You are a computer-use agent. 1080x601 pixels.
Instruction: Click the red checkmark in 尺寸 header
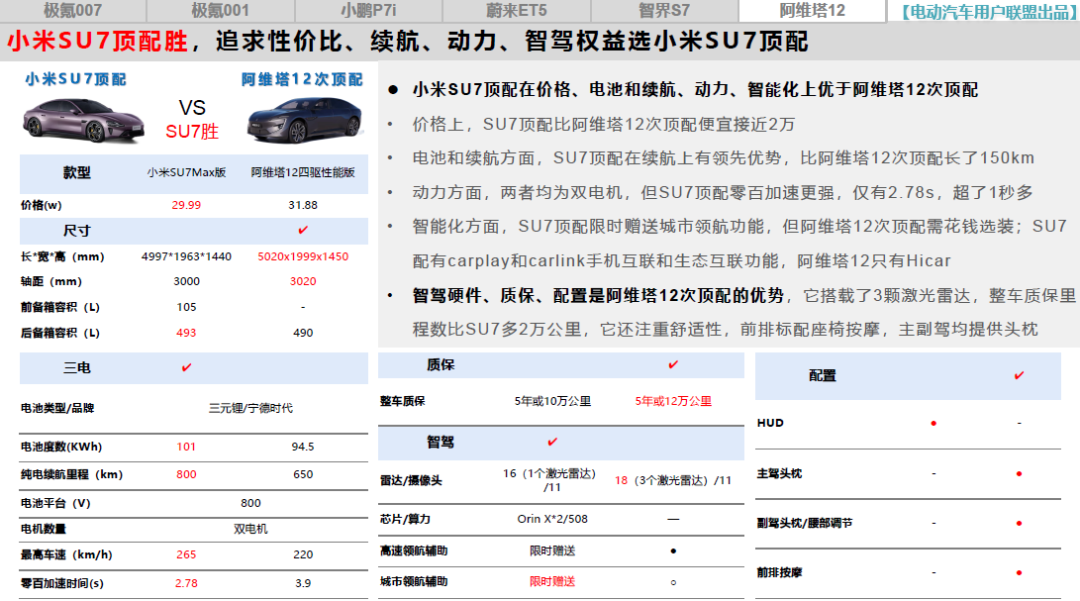303,230
